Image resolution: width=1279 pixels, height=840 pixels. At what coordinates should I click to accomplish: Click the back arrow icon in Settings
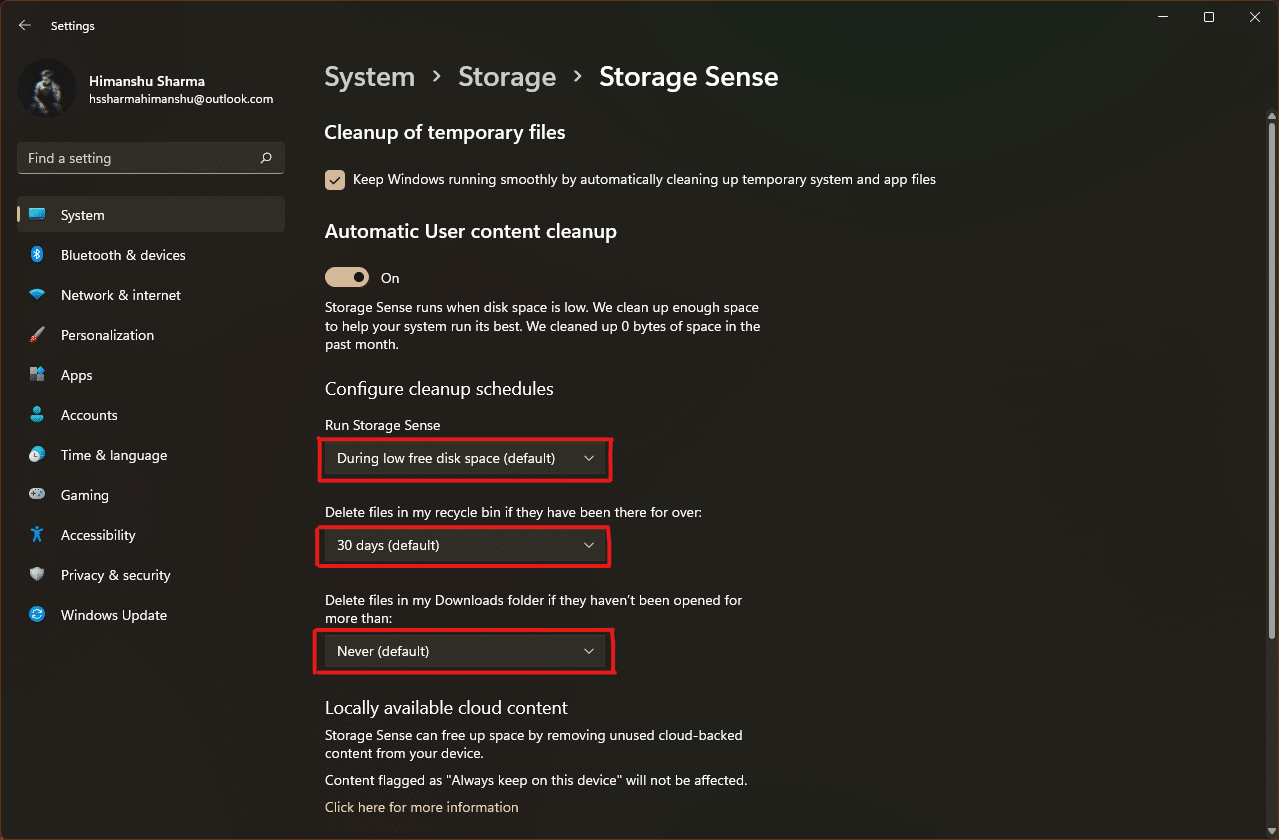[25, 25]
